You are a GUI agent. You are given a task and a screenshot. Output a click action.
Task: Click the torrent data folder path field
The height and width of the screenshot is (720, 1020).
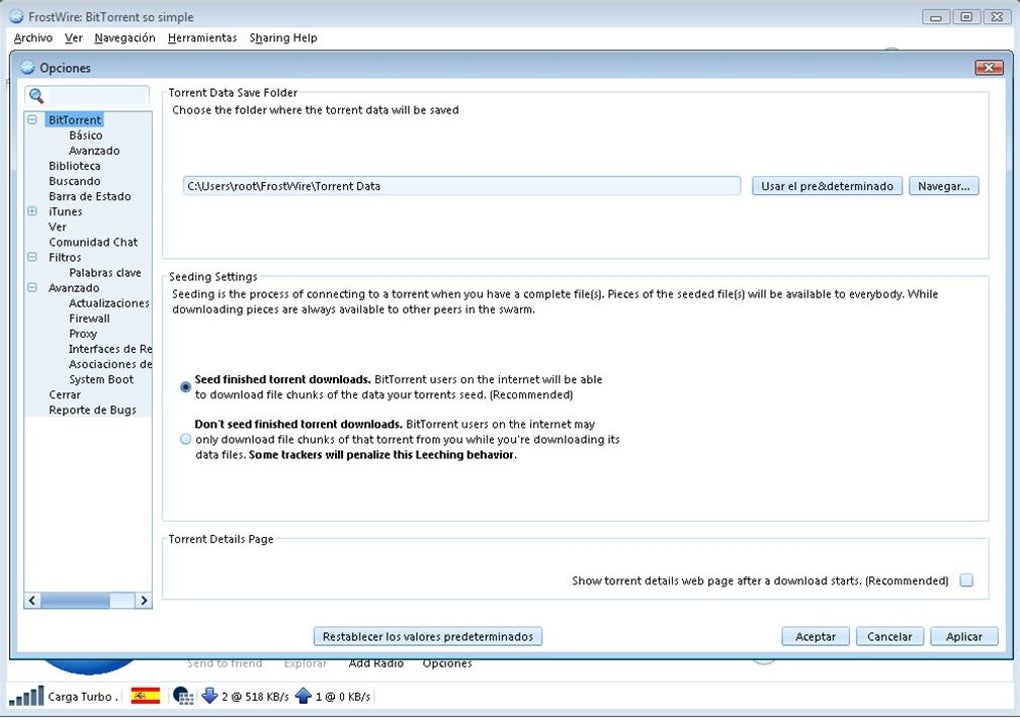point(462,186)
